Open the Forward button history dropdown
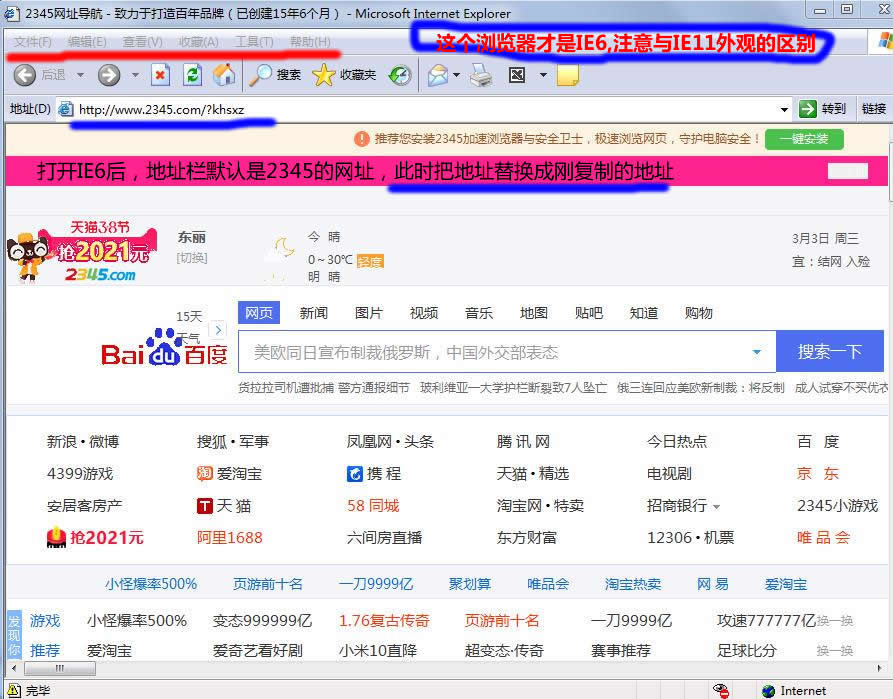The image size is (893, 699). tap(135, 75)
